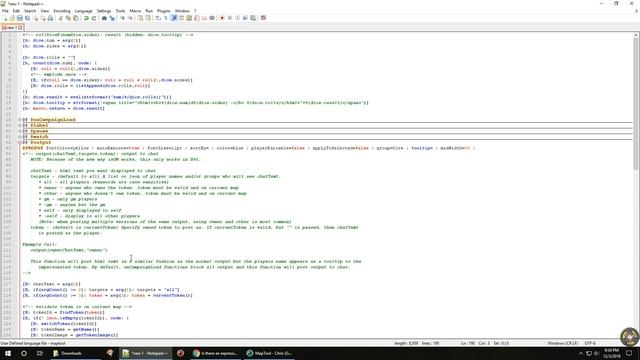Image resolution: width=640 pixels, height=360 pixels.
Task: Toggle synchronized vertical scrolling icon
Action: 140,18
